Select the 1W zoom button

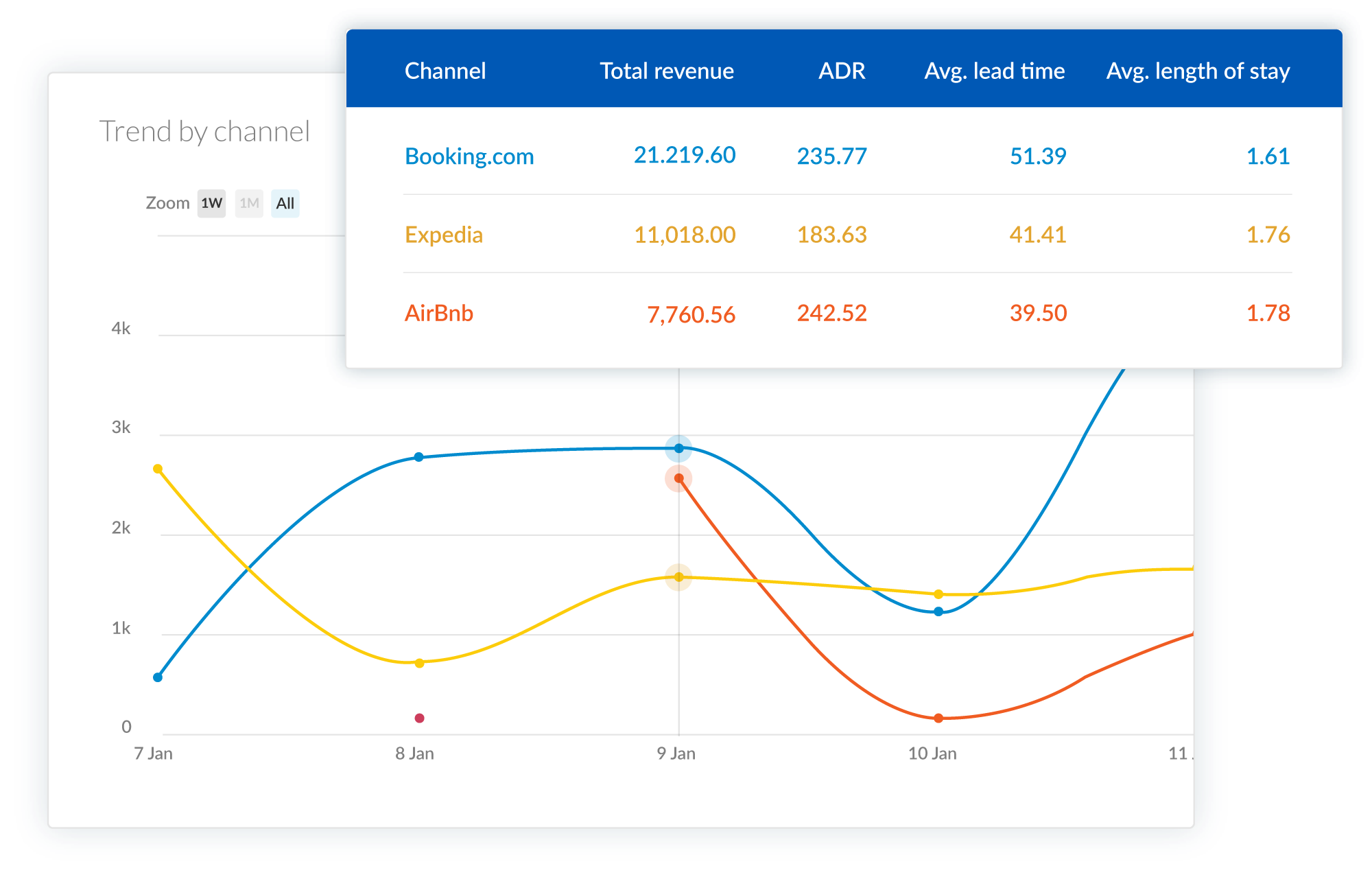point(211,203)
